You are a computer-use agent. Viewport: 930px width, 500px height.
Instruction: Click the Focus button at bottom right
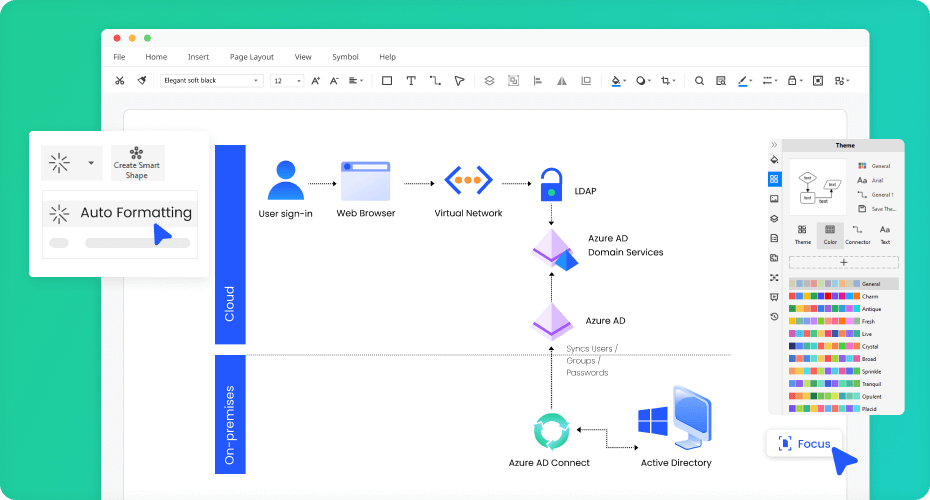pos(804,444)
